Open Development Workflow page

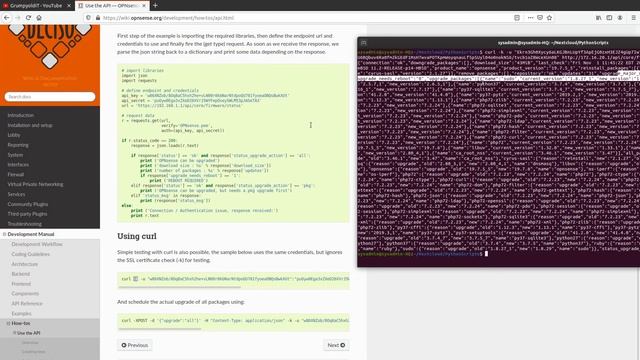(x=37, y=244)
